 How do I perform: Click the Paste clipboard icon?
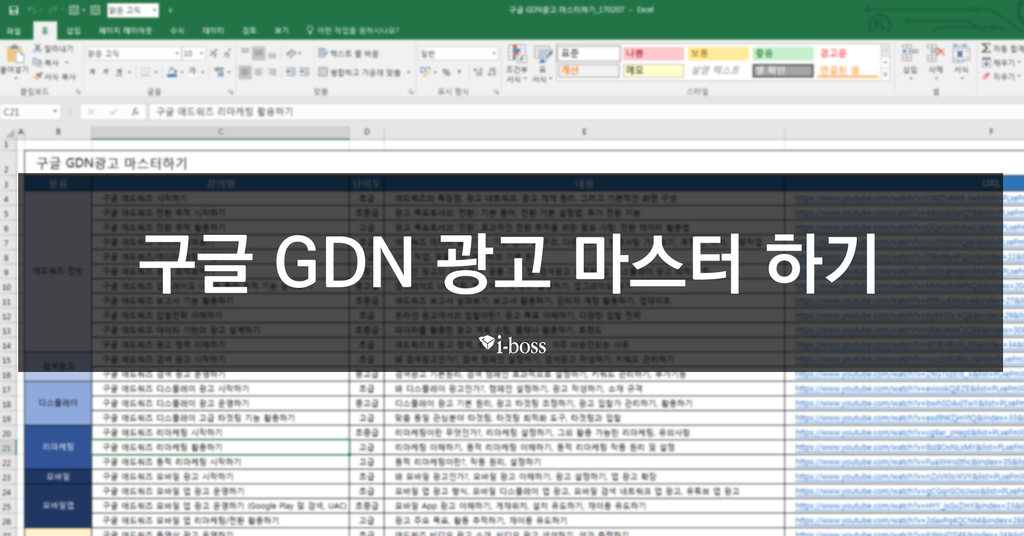(x=14, y=54)
